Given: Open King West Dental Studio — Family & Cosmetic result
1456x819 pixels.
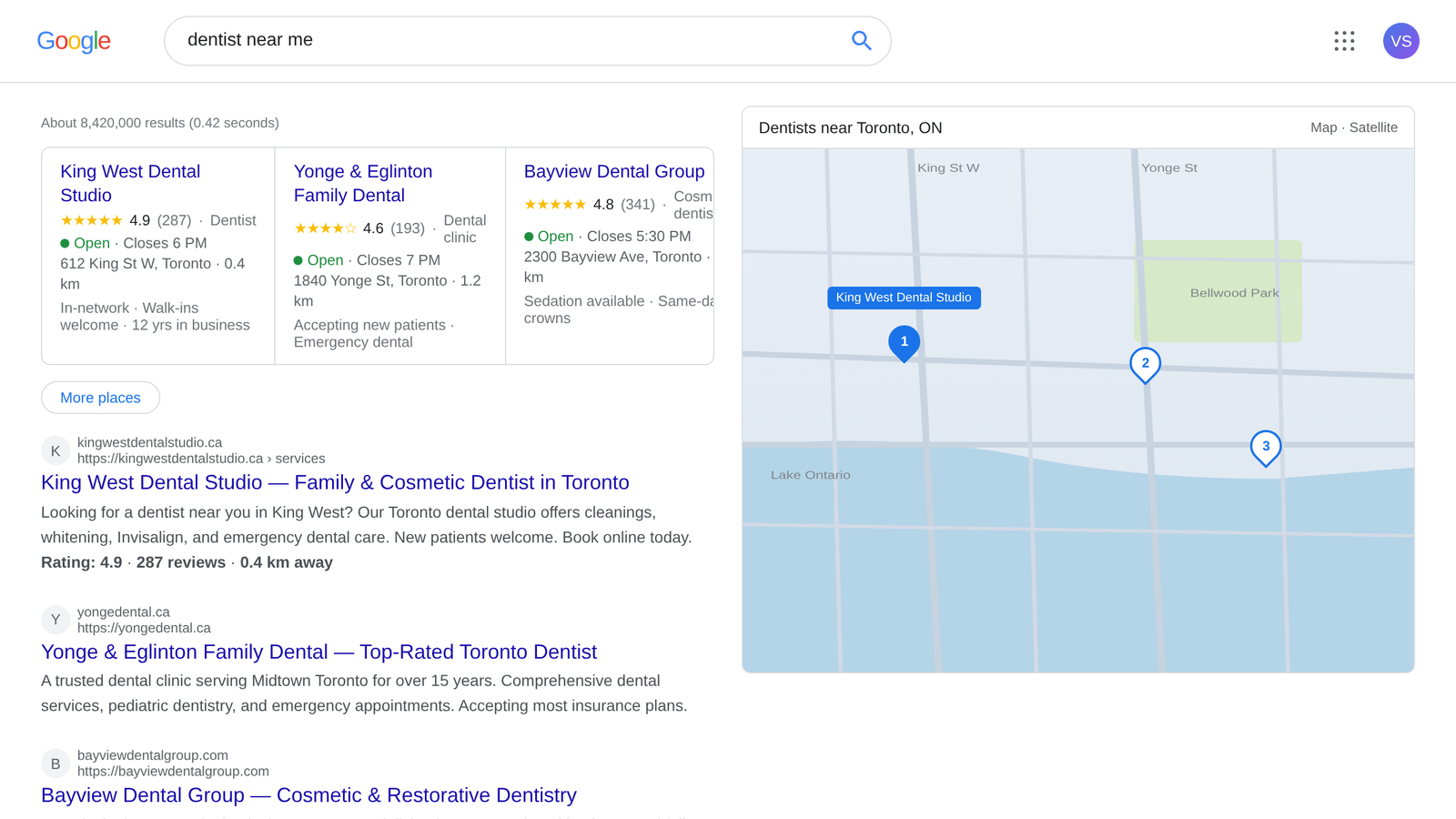Looking at the screenshot, I should coord(335,482).
